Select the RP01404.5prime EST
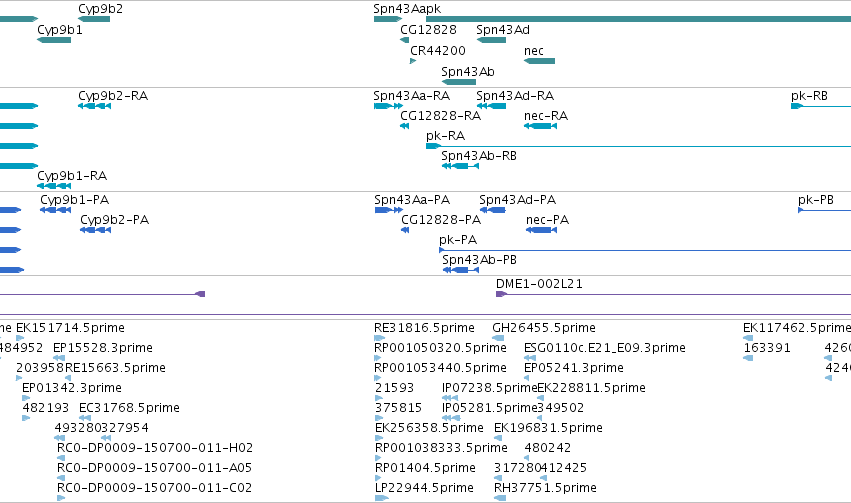Image resolution: width=851 pixels, height=503 pixels. tap(378, 478)
